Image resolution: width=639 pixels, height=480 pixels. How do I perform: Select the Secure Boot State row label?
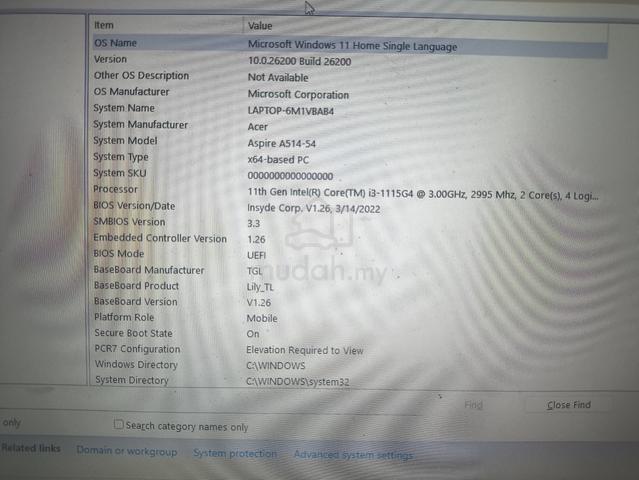133,333
